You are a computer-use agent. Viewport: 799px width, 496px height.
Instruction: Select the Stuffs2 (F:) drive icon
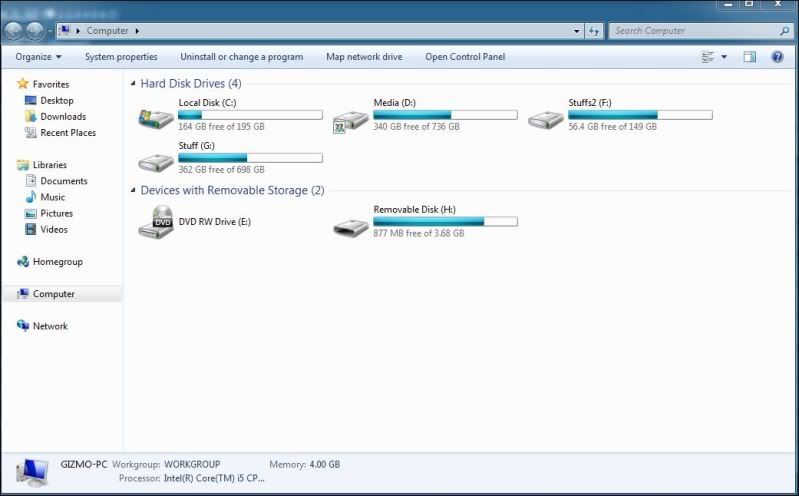pos(546,120)
